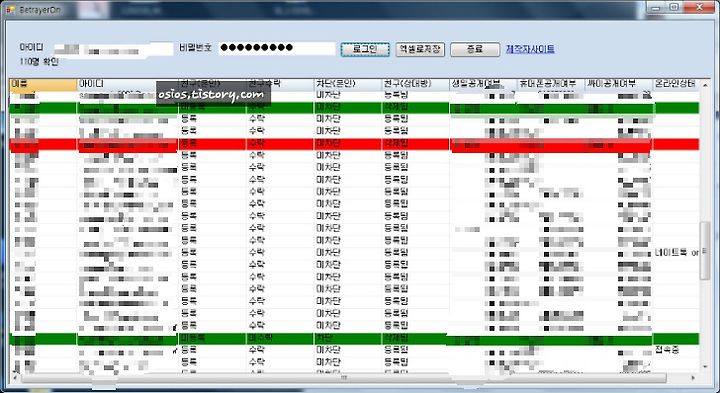The image size is (720, 393).
Task: Click the horizontal scrollbar right arrow
Action: click(694, 378)
